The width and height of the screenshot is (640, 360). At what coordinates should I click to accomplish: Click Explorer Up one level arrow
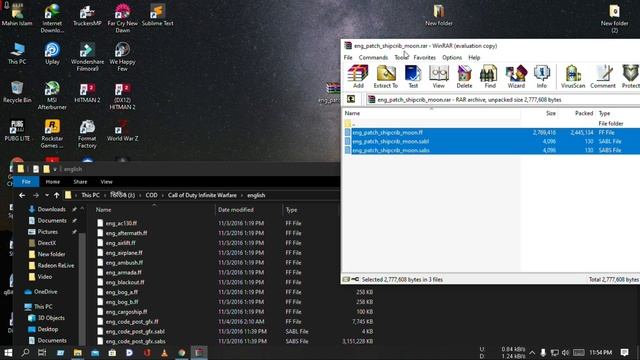[x=56, y=196]
